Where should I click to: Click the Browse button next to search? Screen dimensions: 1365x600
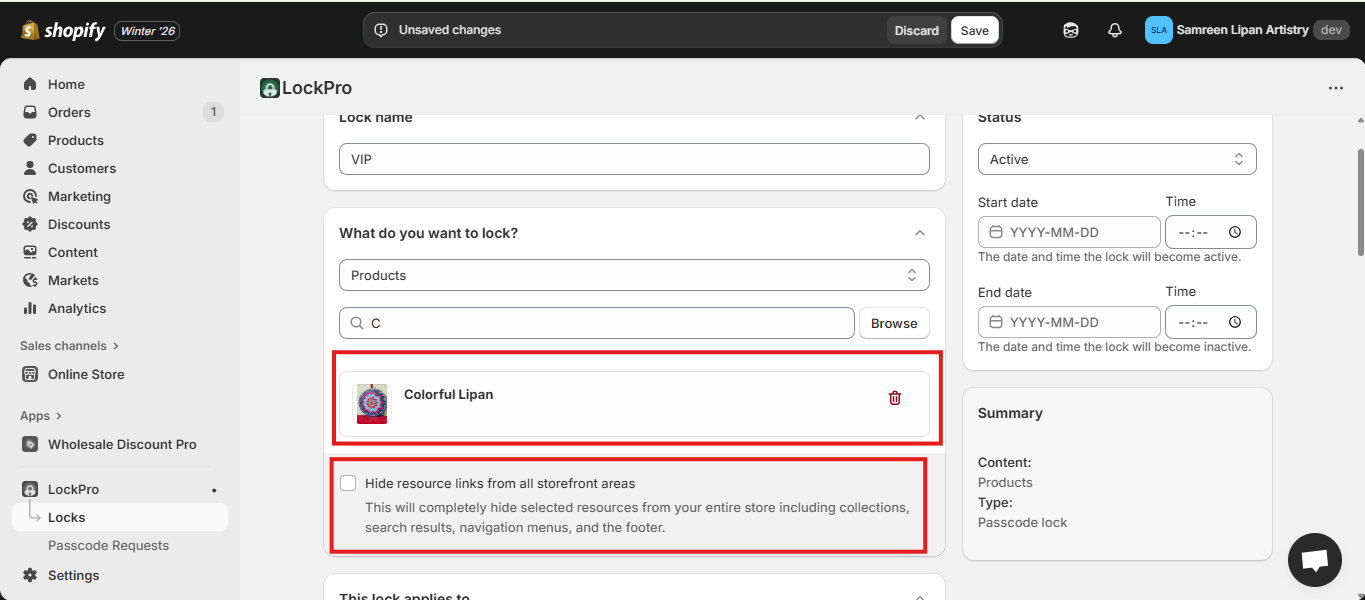(893, 323)
